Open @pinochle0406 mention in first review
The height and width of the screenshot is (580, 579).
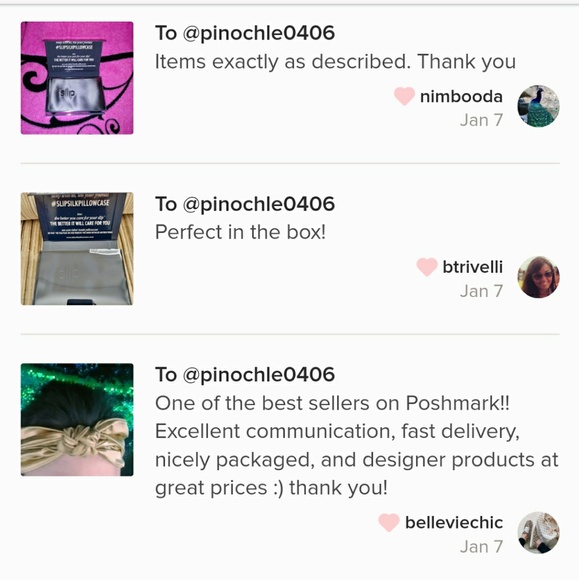click(259, 33)
